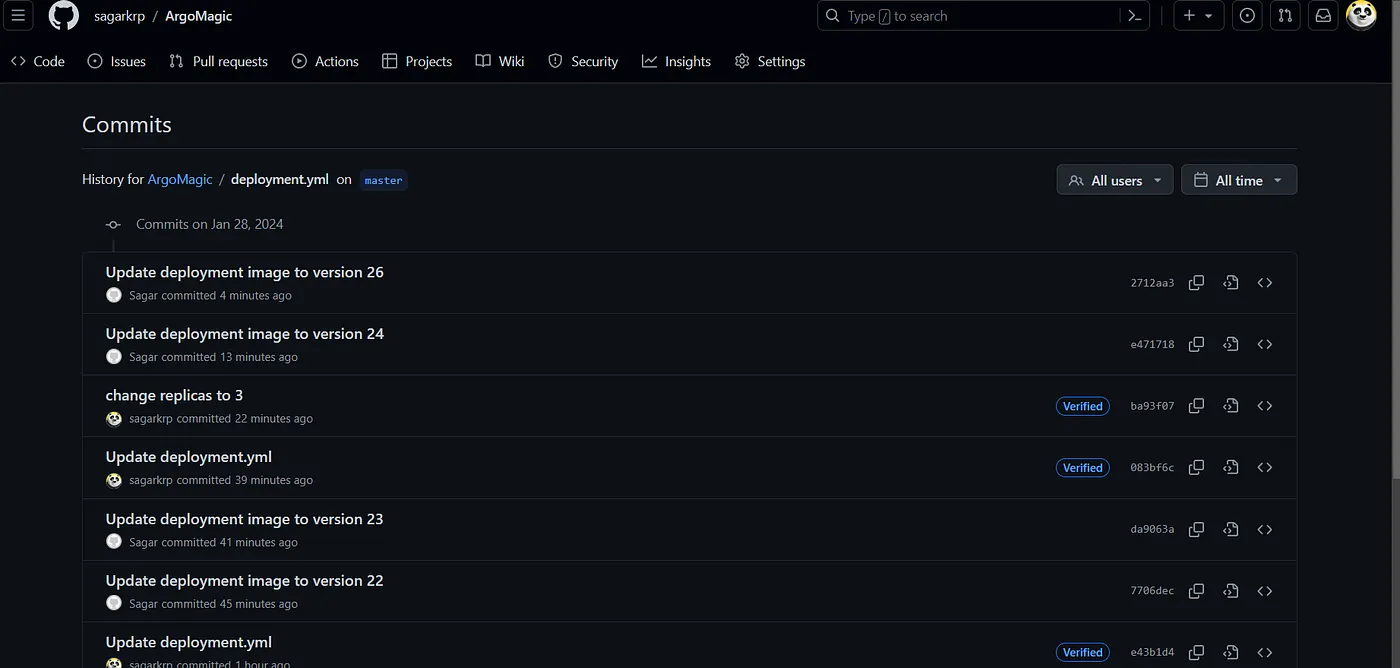Open repository Settings tab

tap(770, 61)
